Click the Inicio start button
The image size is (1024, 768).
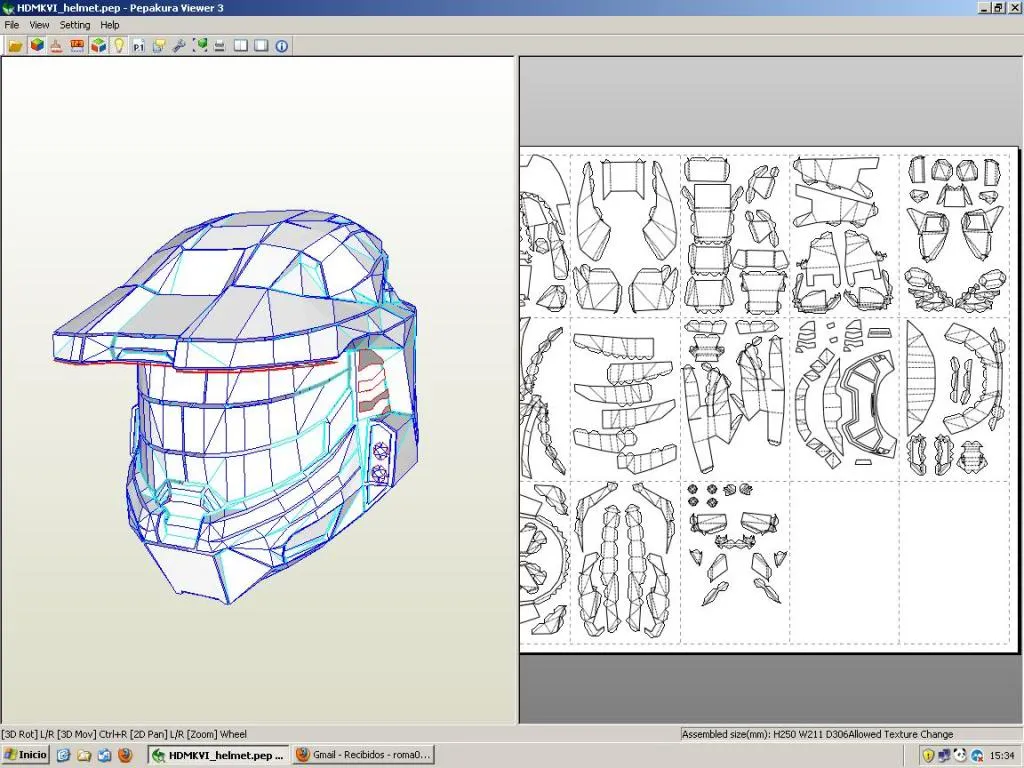[x=26, y=755]
